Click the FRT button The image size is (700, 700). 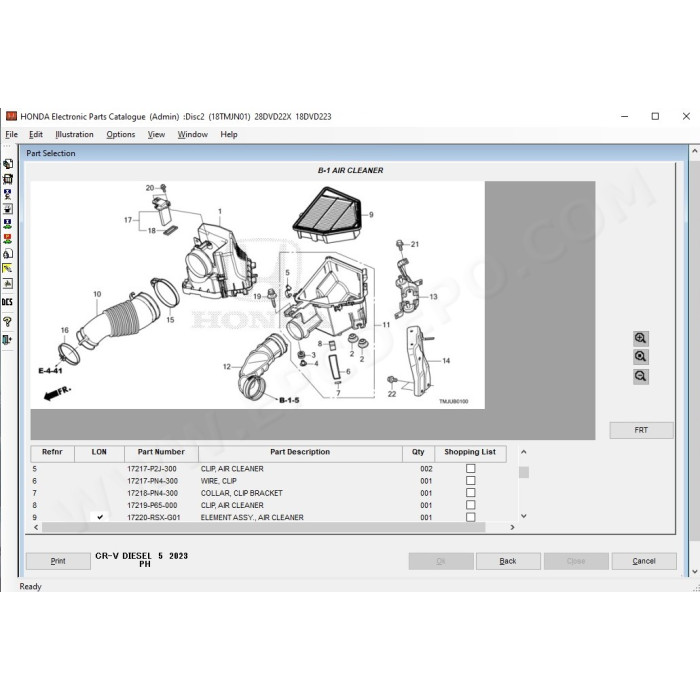[x=641, y=430]
